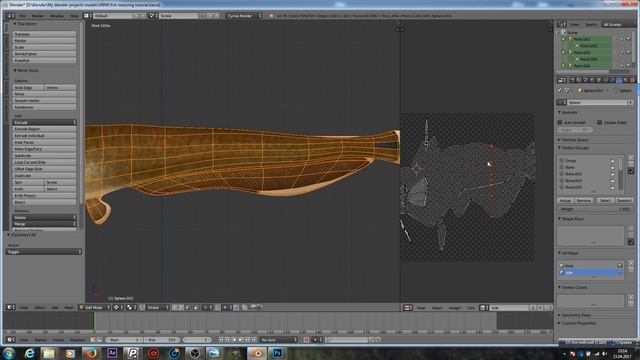Screen dimensions: 640x360
Task: Click the OpenGL render icon in the viewport header
Action: (253, 307)
